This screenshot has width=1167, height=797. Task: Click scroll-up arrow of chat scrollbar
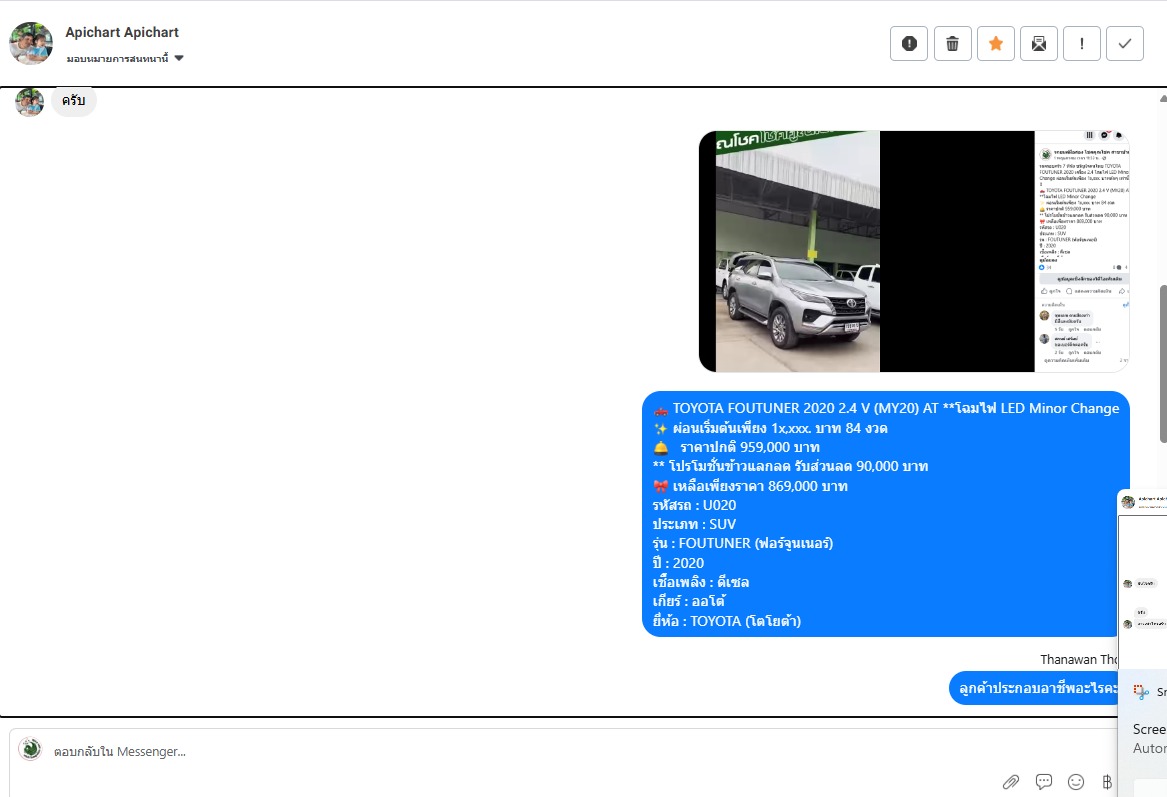point(1163,98)
